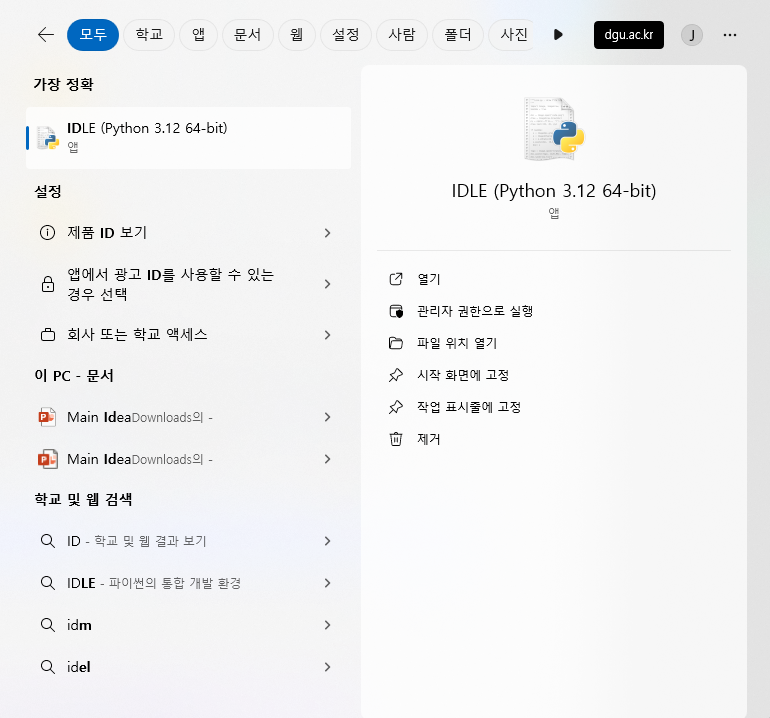
Task: Open the 제품 ID 보기 setting
Action: pyautogui.click(x=189, y=233)
